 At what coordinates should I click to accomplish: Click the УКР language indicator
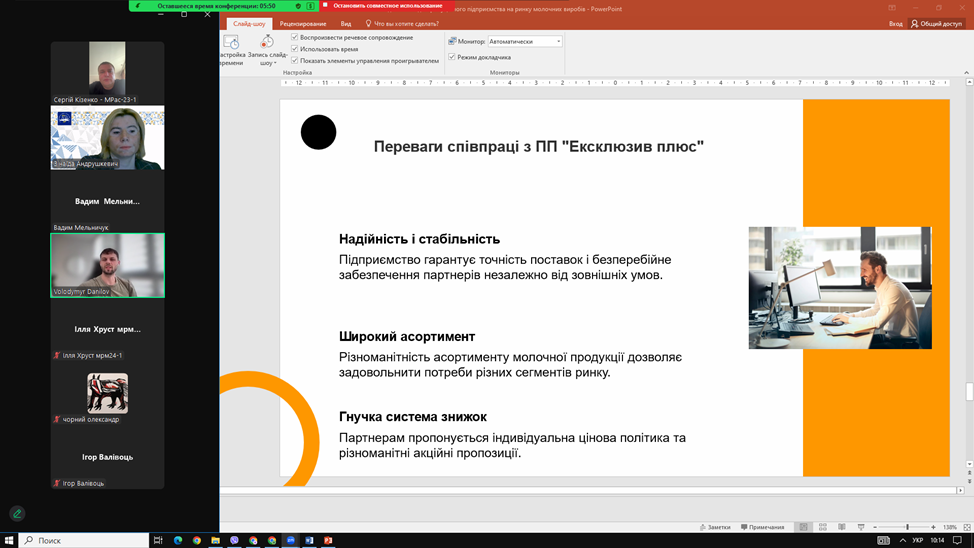point(917,540)
